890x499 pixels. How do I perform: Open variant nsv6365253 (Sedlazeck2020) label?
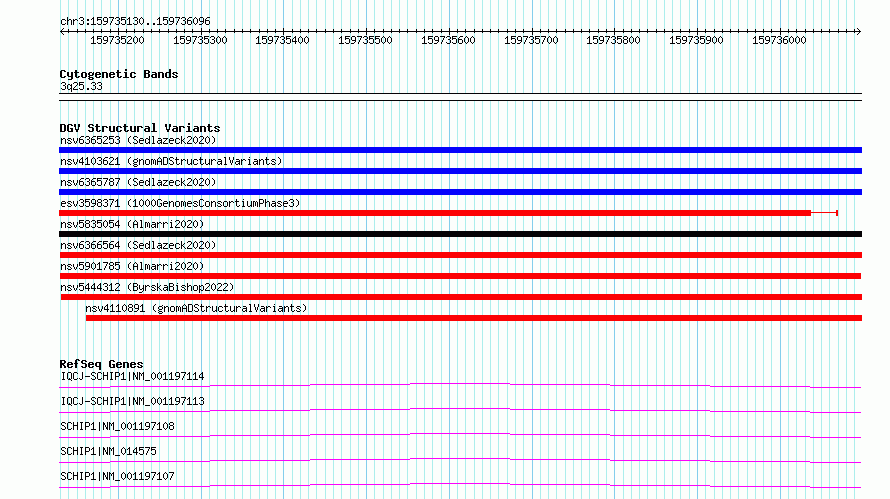click(138, 140)
